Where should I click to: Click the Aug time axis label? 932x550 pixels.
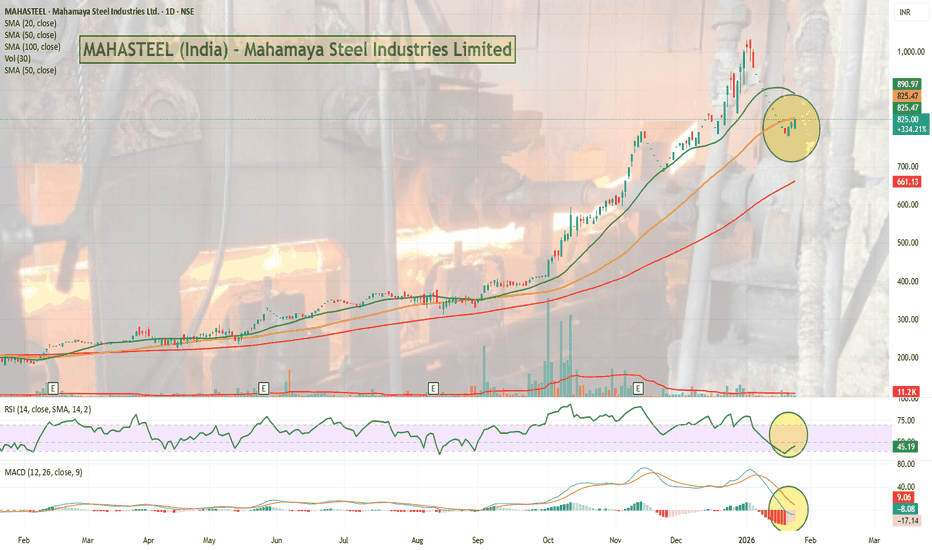click(417, 540)
